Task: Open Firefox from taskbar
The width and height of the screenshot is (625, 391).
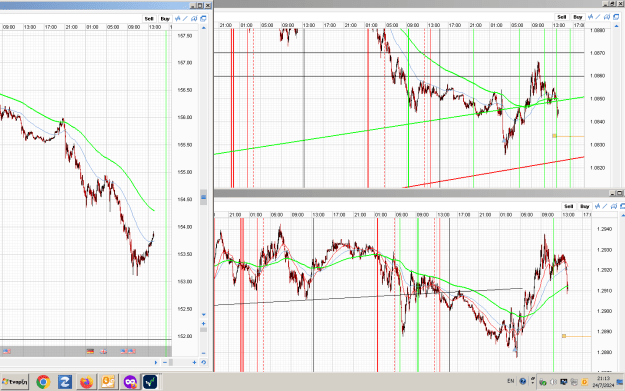Action: click(x=86, y=382)
